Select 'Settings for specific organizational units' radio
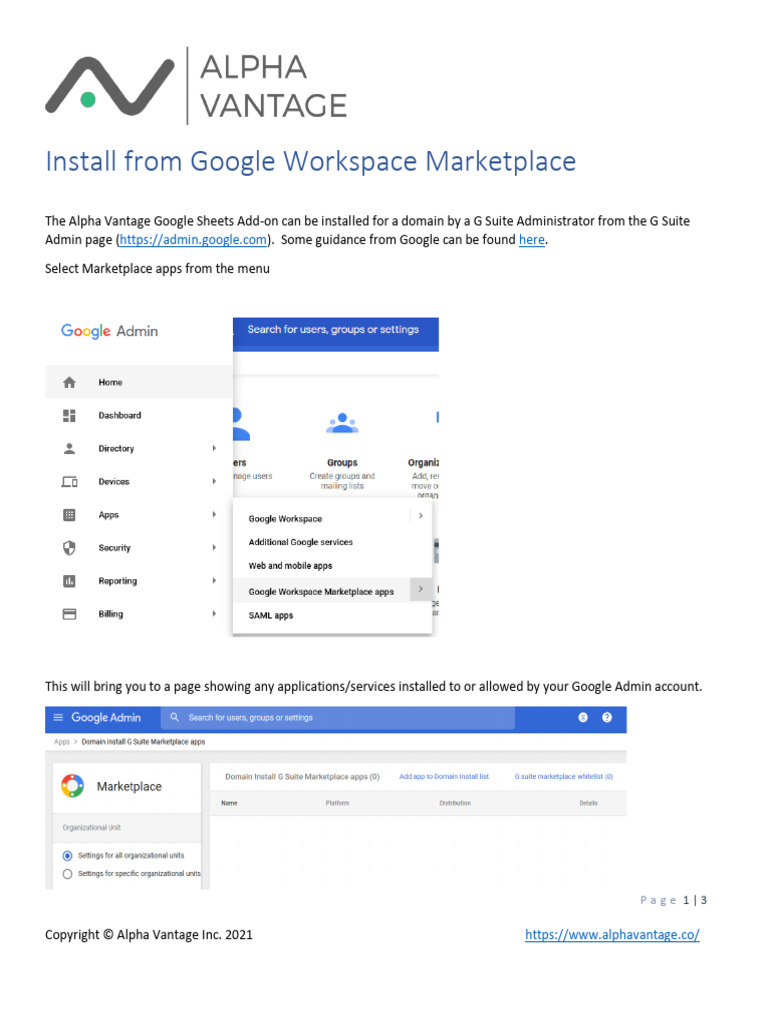The image size is (768, 1024). click(x=67, y=874)
